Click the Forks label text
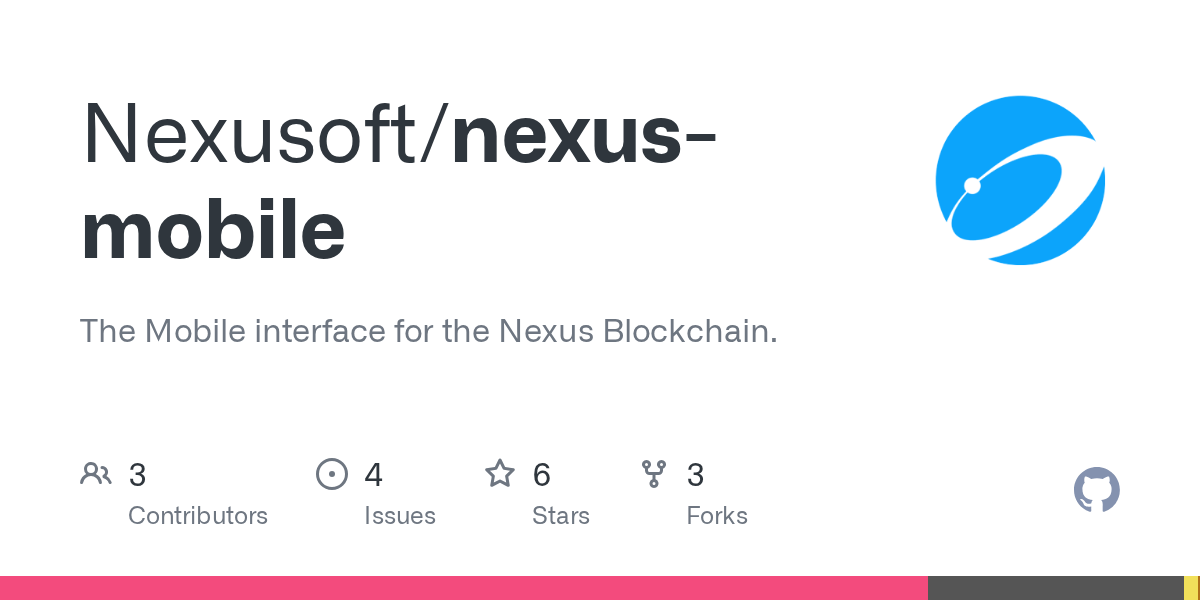Image resolution: width=1200 pixels, height=600 pixels. pos(717,516)
